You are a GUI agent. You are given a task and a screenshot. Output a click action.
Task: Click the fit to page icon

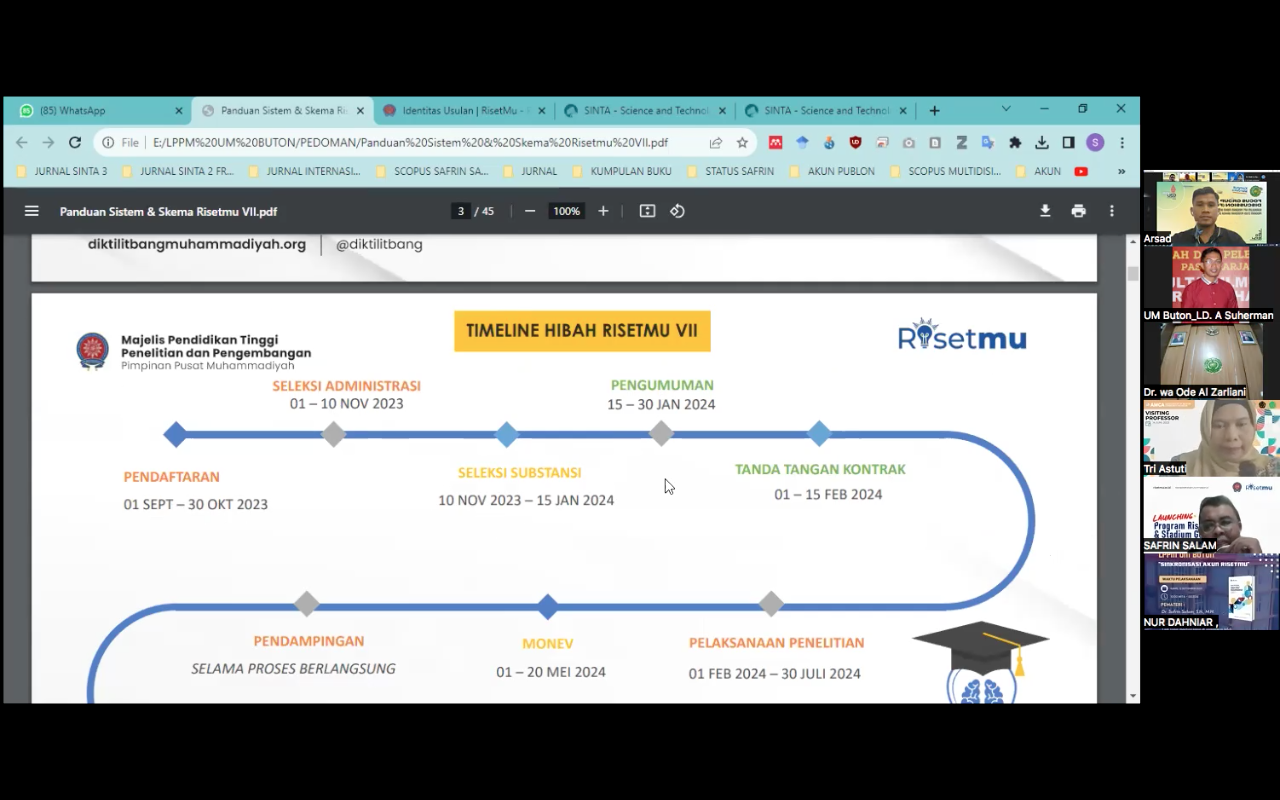[x=647, y=211]
